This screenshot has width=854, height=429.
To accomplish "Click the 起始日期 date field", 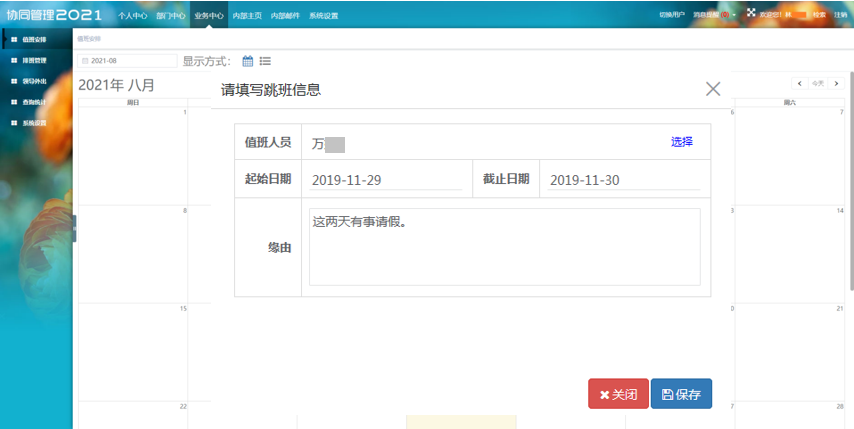I will coord(385,180).
